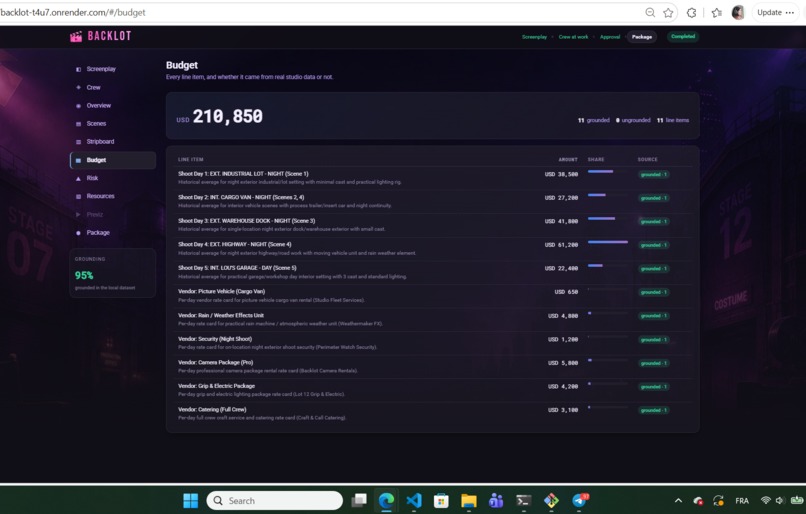Open the Risk page in the sidebar

tap(113, 178)
